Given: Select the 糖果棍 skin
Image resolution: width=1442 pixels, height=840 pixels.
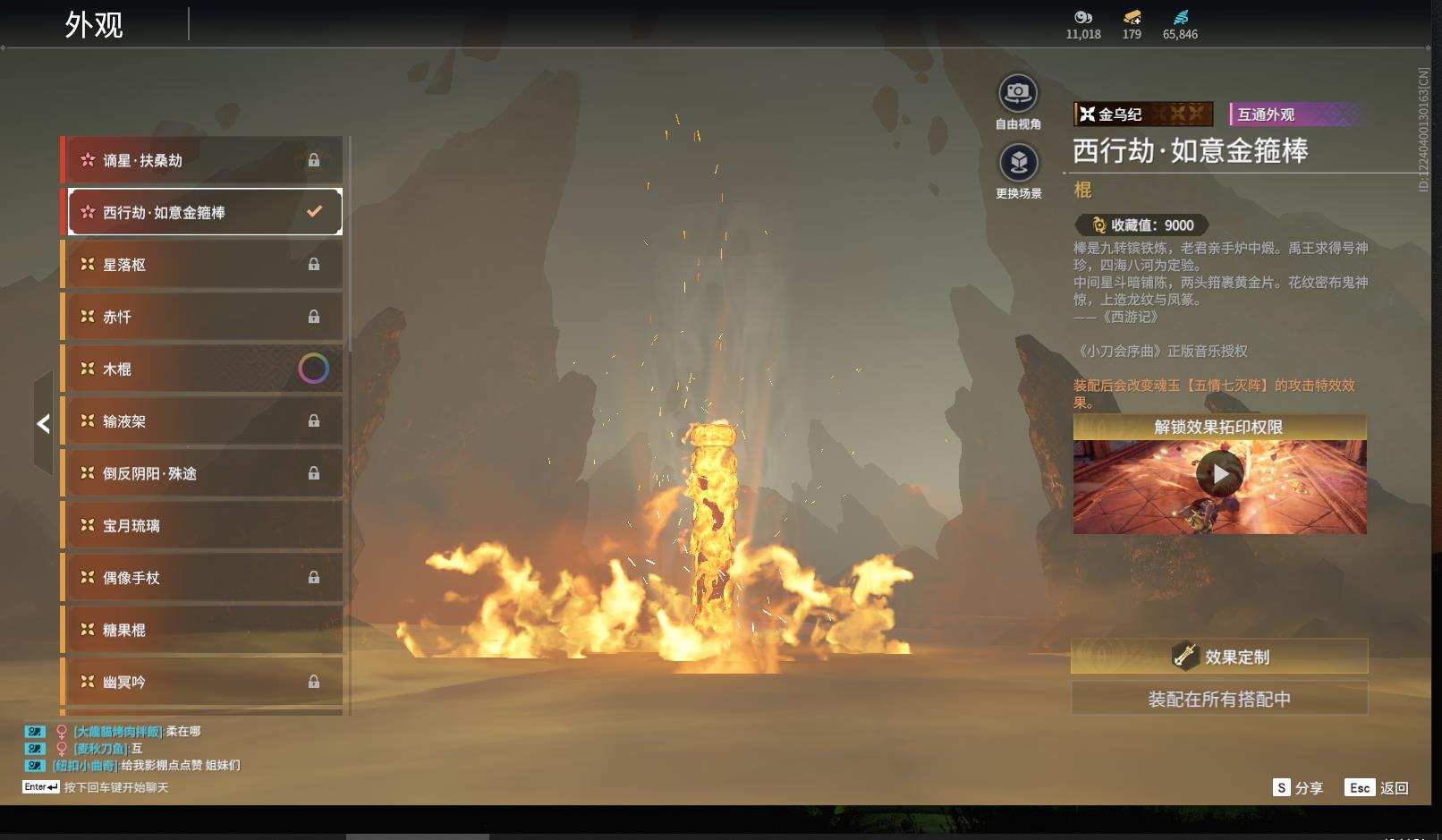Looking at the screenshot, I should click(201, 630).
